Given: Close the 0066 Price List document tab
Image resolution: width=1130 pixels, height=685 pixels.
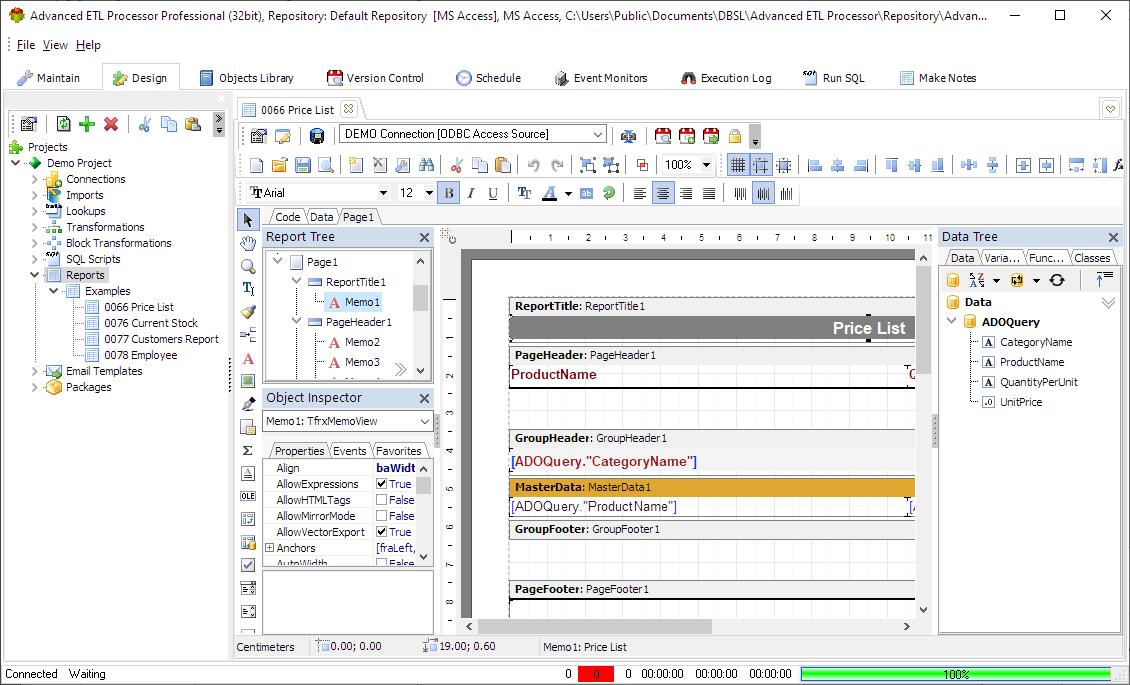Looking at the screenshot, I should 348,109.
